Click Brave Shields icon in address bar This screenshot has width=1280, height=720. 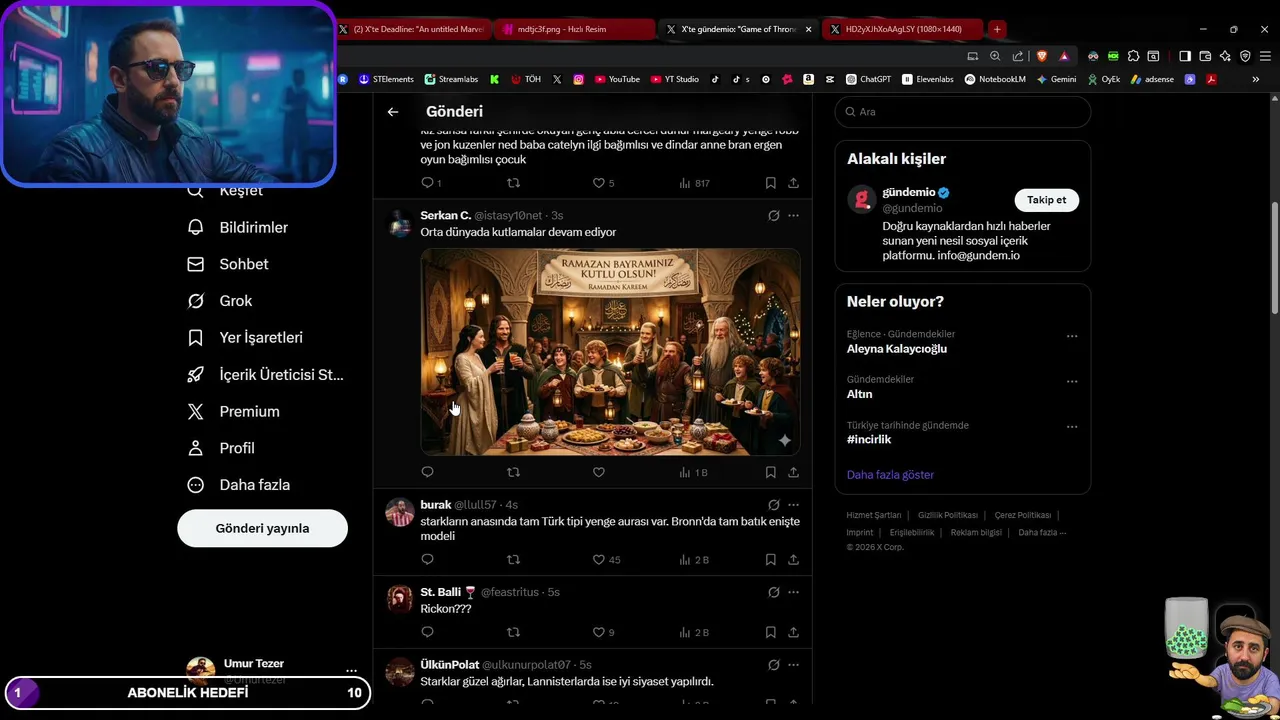[1041, 56]
